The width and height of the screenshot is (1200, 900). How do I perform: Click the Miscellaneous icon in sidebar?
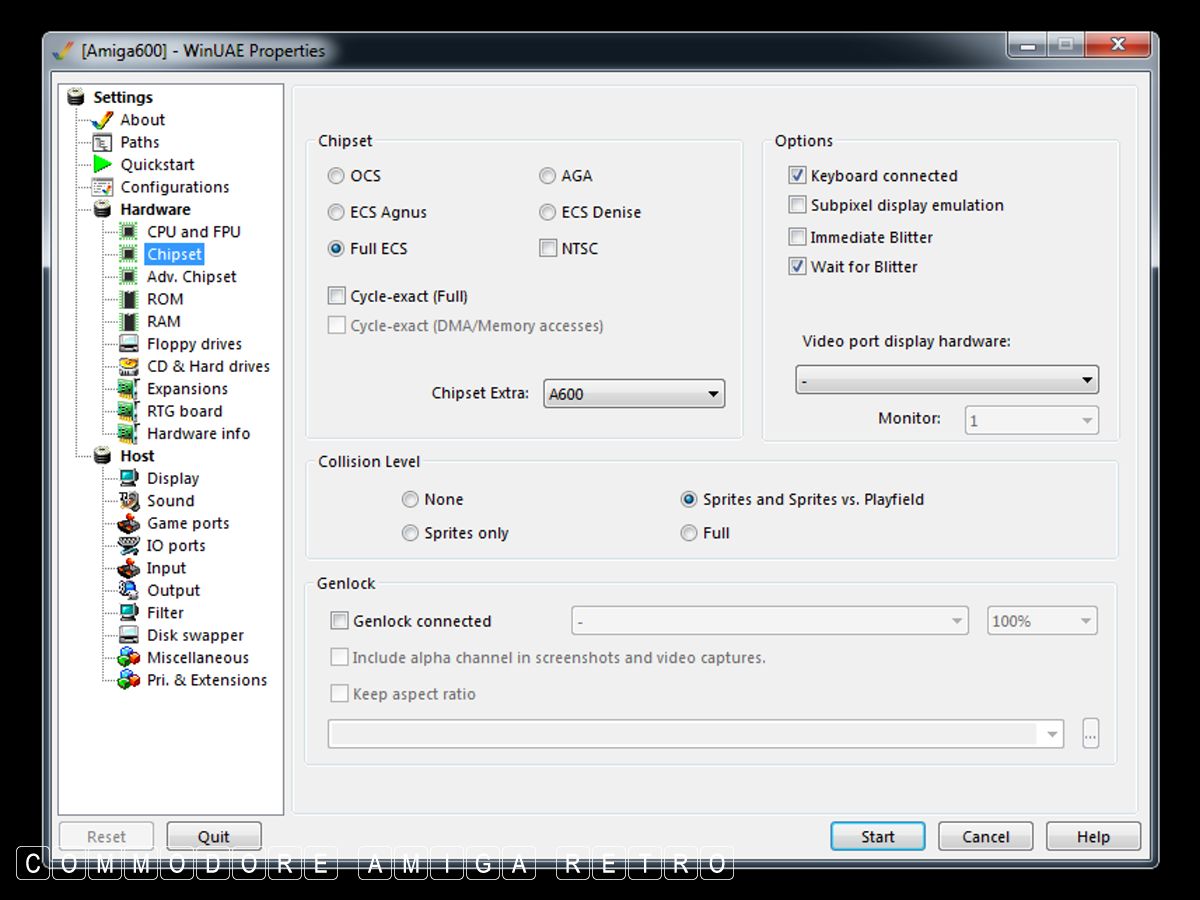click(128, 657)
